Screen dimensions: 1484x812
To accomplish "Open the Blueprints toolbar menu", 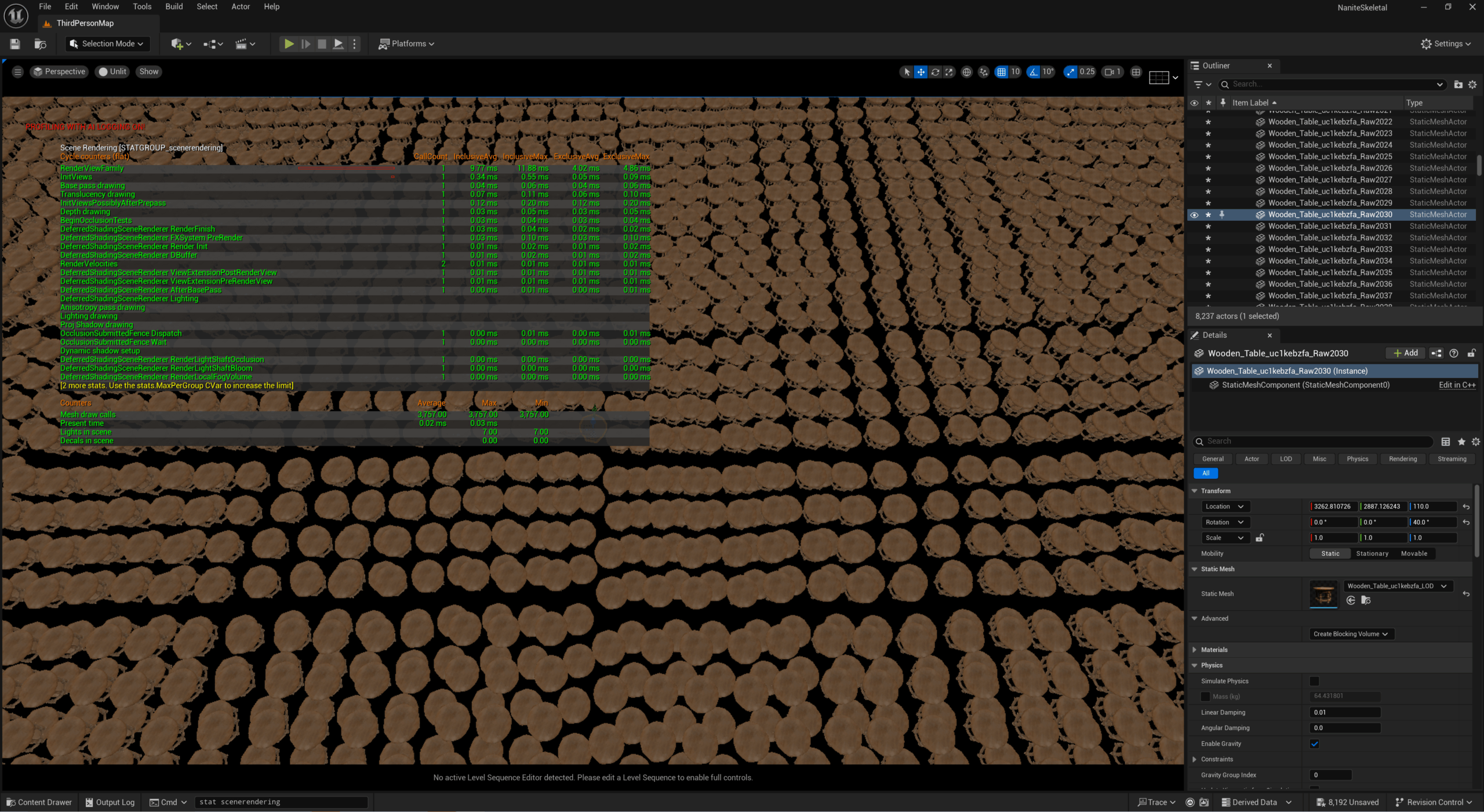I will pyautogui.click(x=213, y=44).
